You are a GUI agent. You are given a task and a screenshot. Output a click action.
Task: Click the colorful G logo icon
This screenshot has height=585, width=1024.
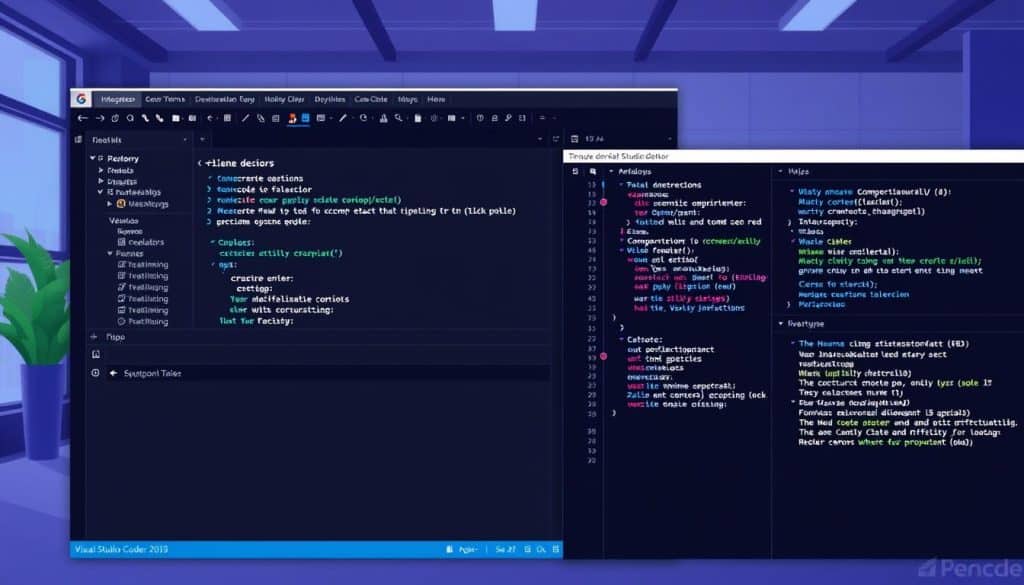[81, 99]
